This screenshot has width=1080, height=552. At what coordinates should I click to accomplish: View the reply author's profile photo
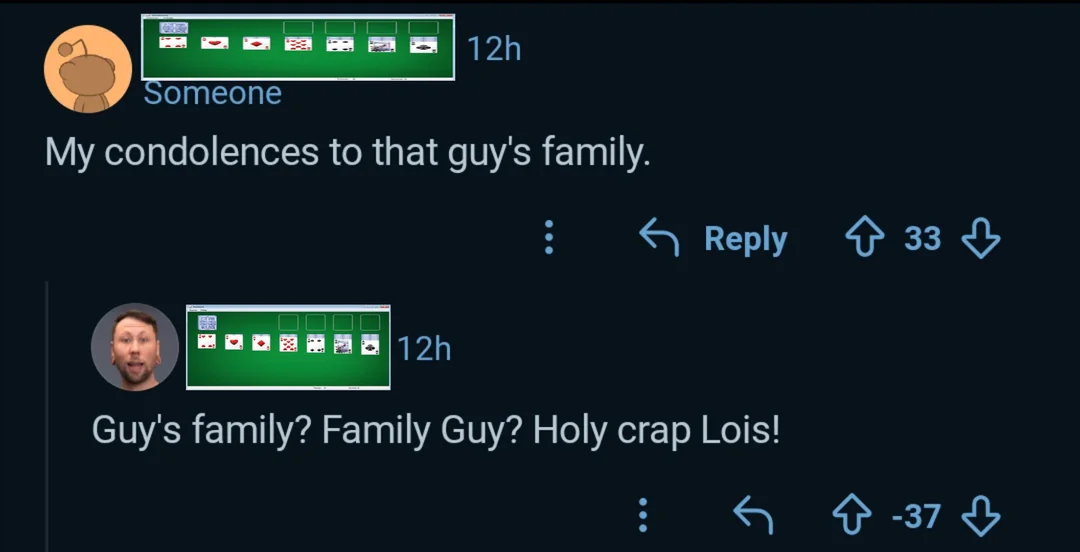click(135, 346)
